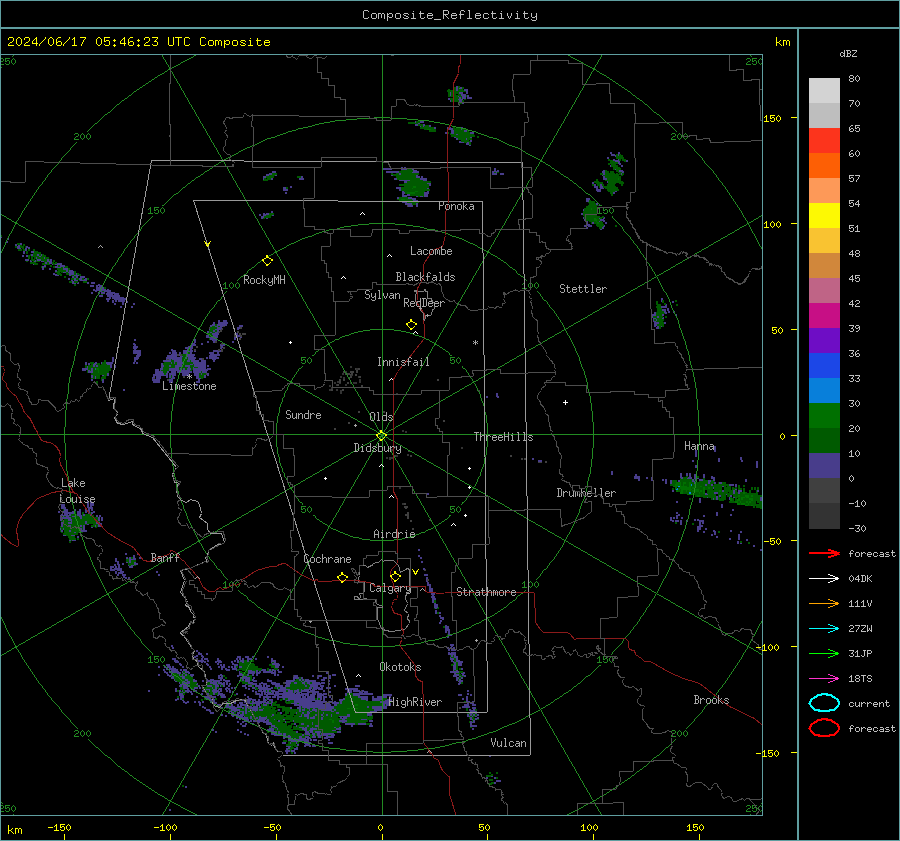
Task: Pick the slate 0-10 dBZ color swatch
Action: 824,466
